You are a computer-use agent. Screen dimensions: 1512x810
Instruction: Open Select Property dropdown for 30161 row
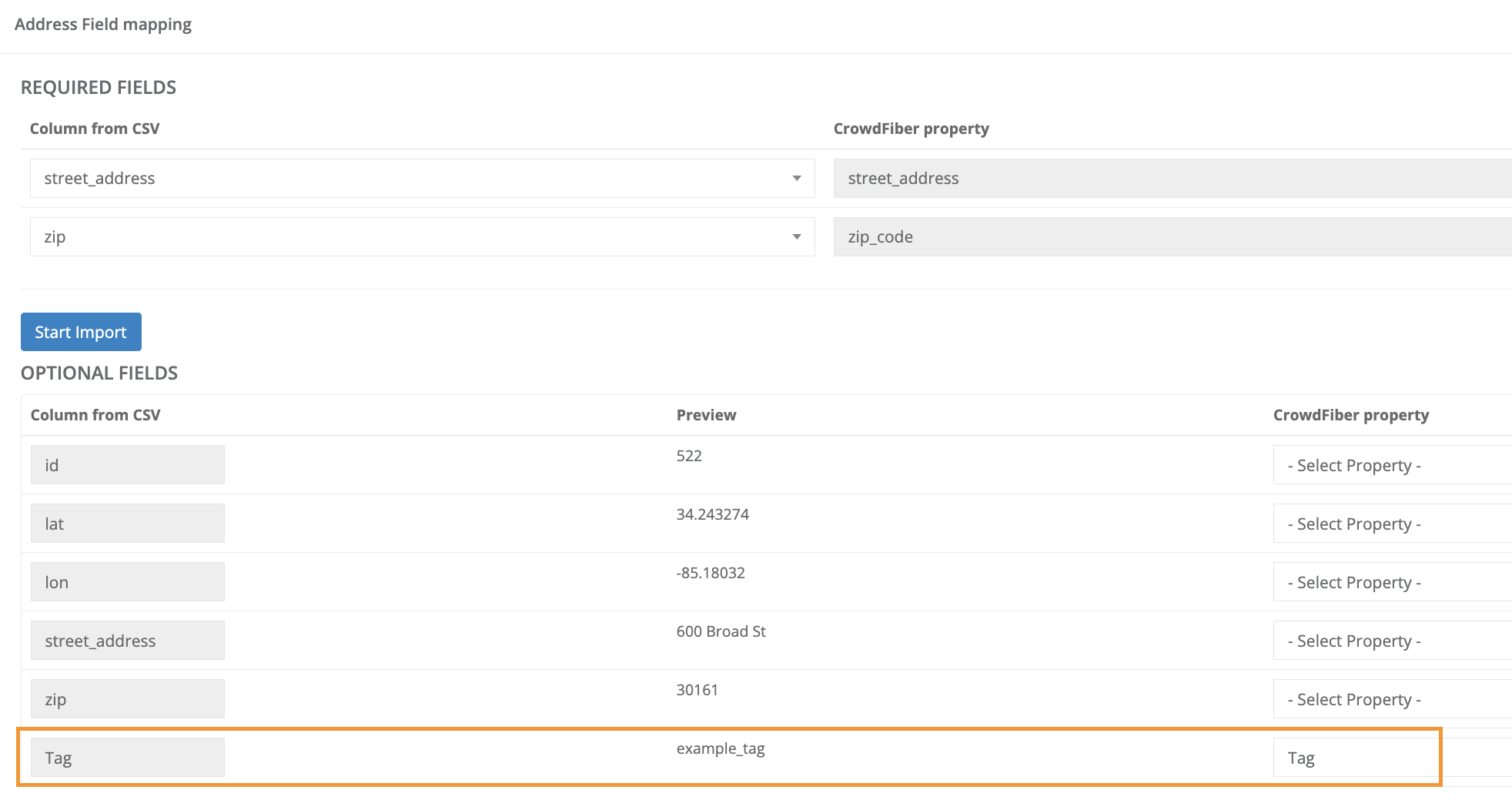(1390, 699)
